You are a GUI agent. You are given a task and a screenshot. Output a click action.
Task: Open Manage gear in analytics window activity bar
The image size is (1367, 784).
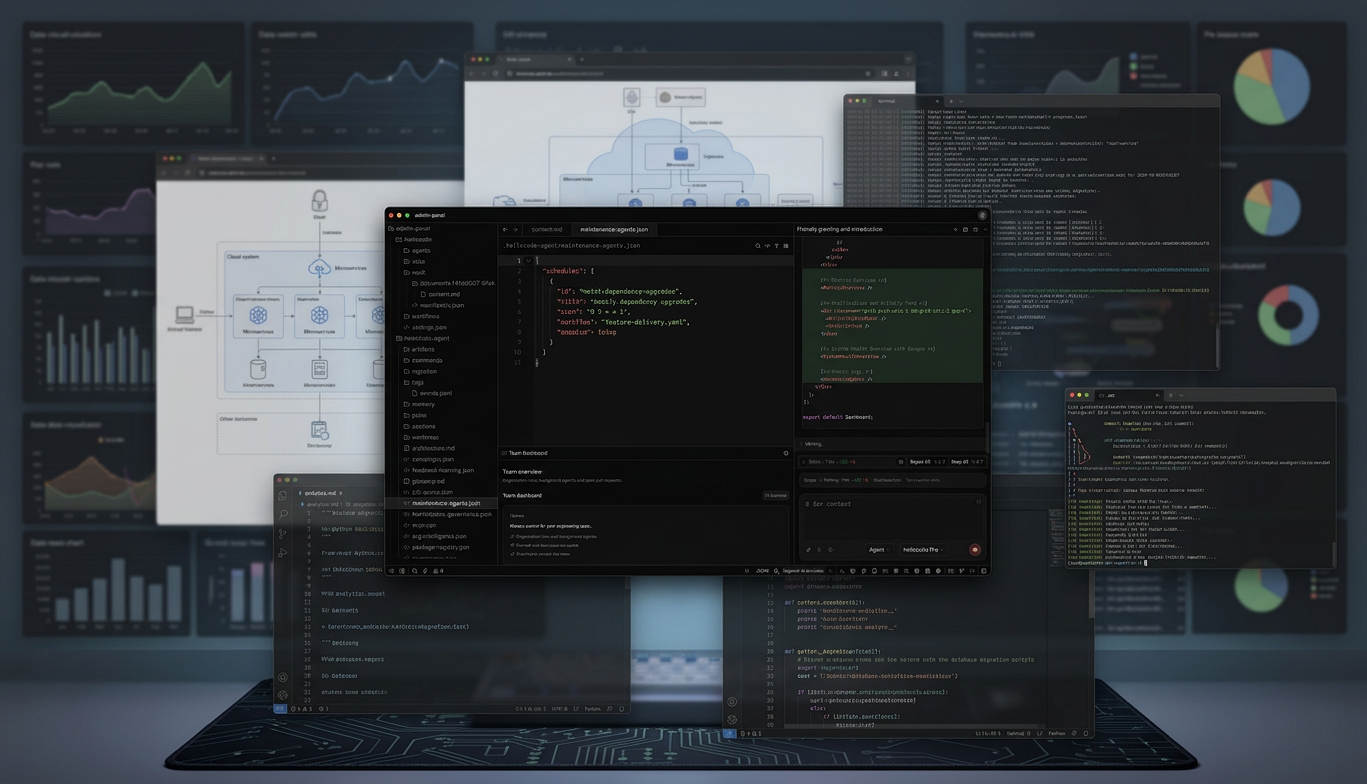283,695
